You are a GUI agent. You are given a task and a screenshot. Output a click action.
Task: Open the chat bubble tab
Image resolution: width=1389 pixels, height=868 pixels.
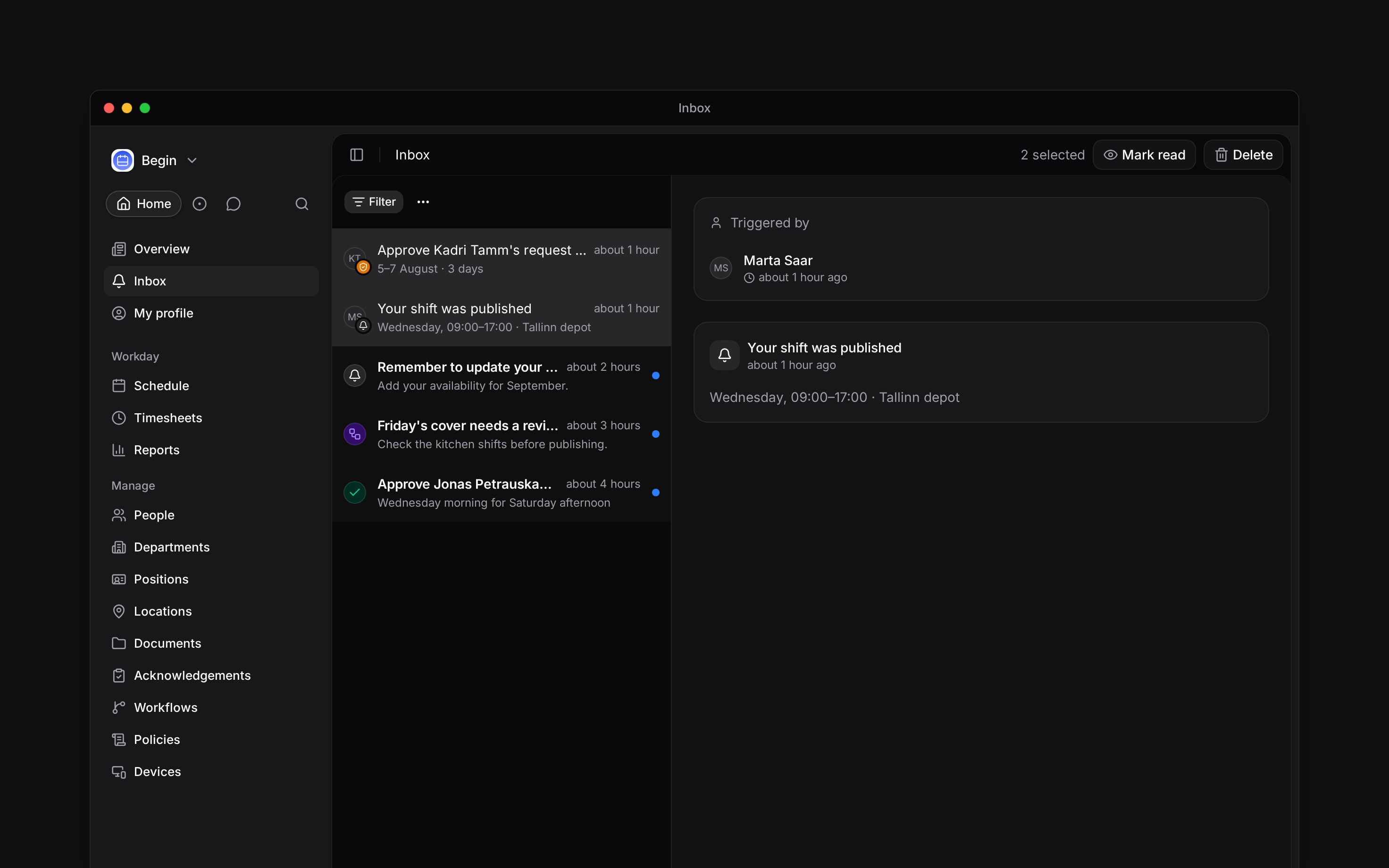(x=233, y=204)
